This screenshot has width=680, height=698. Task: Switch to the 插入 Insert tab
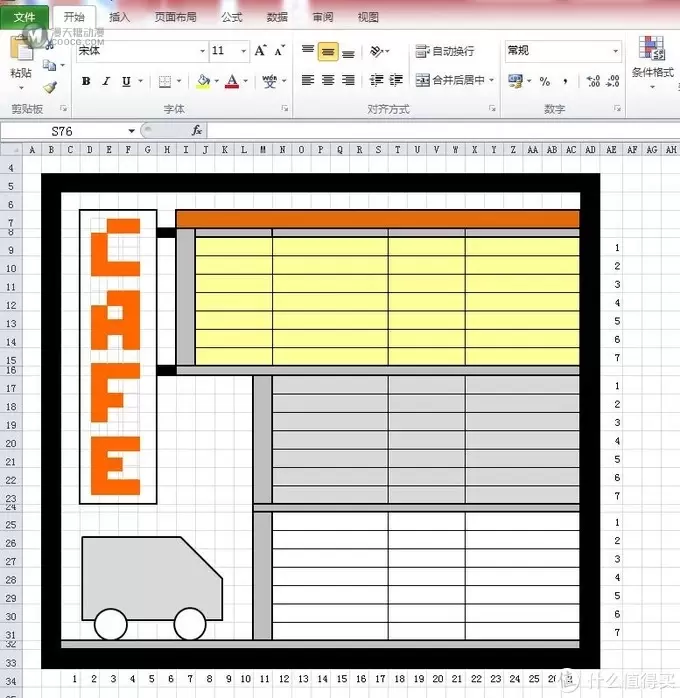coord(120,17)
